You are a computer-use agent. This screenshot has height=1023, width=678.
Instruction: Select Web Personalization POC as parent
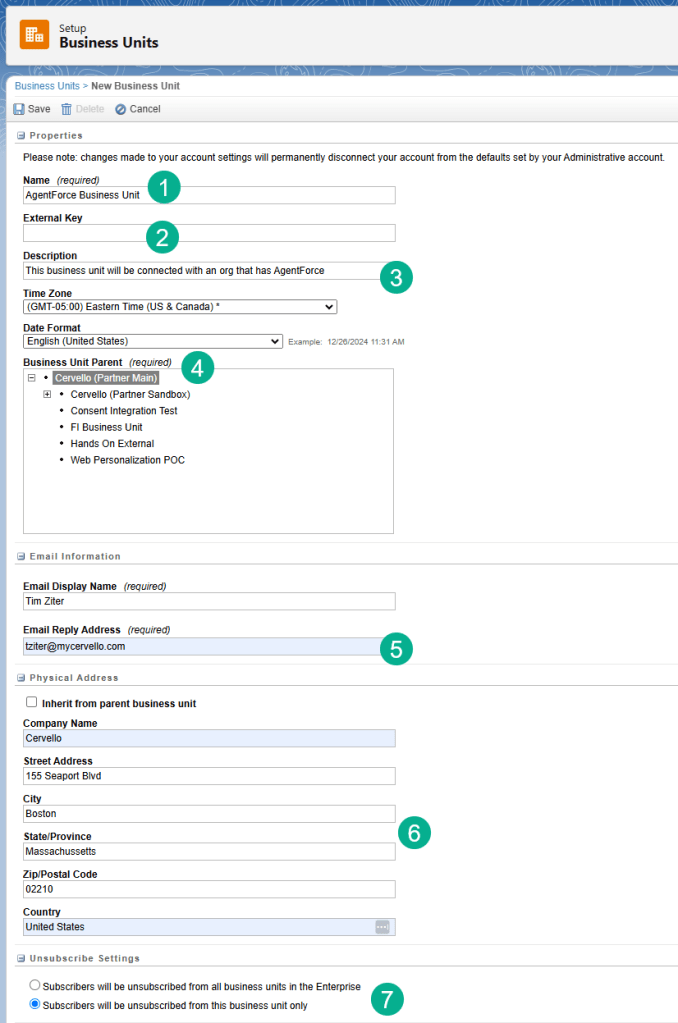coord(127,460)
